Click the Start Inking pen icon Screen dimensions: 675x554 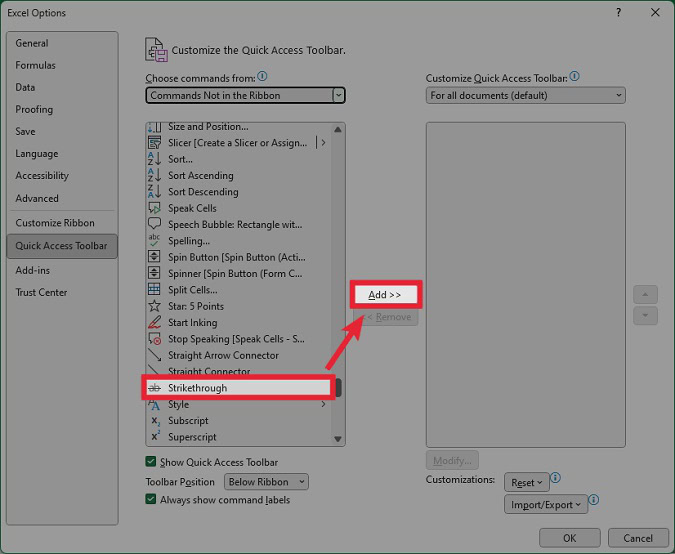coord(154,322)
